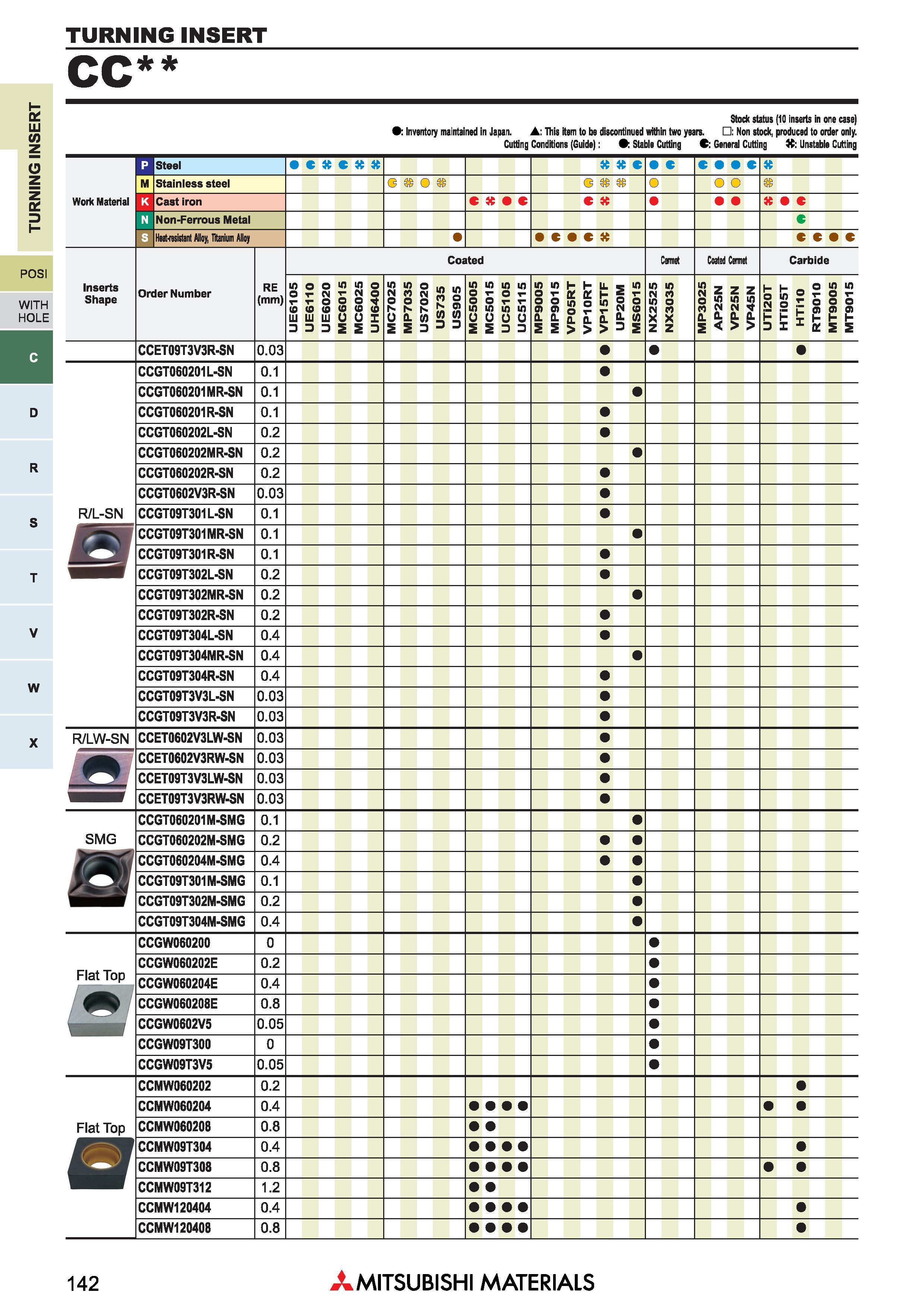924x1308 pixels.
Task: Click the MS6015 grade column header
Action: point(637,308)
